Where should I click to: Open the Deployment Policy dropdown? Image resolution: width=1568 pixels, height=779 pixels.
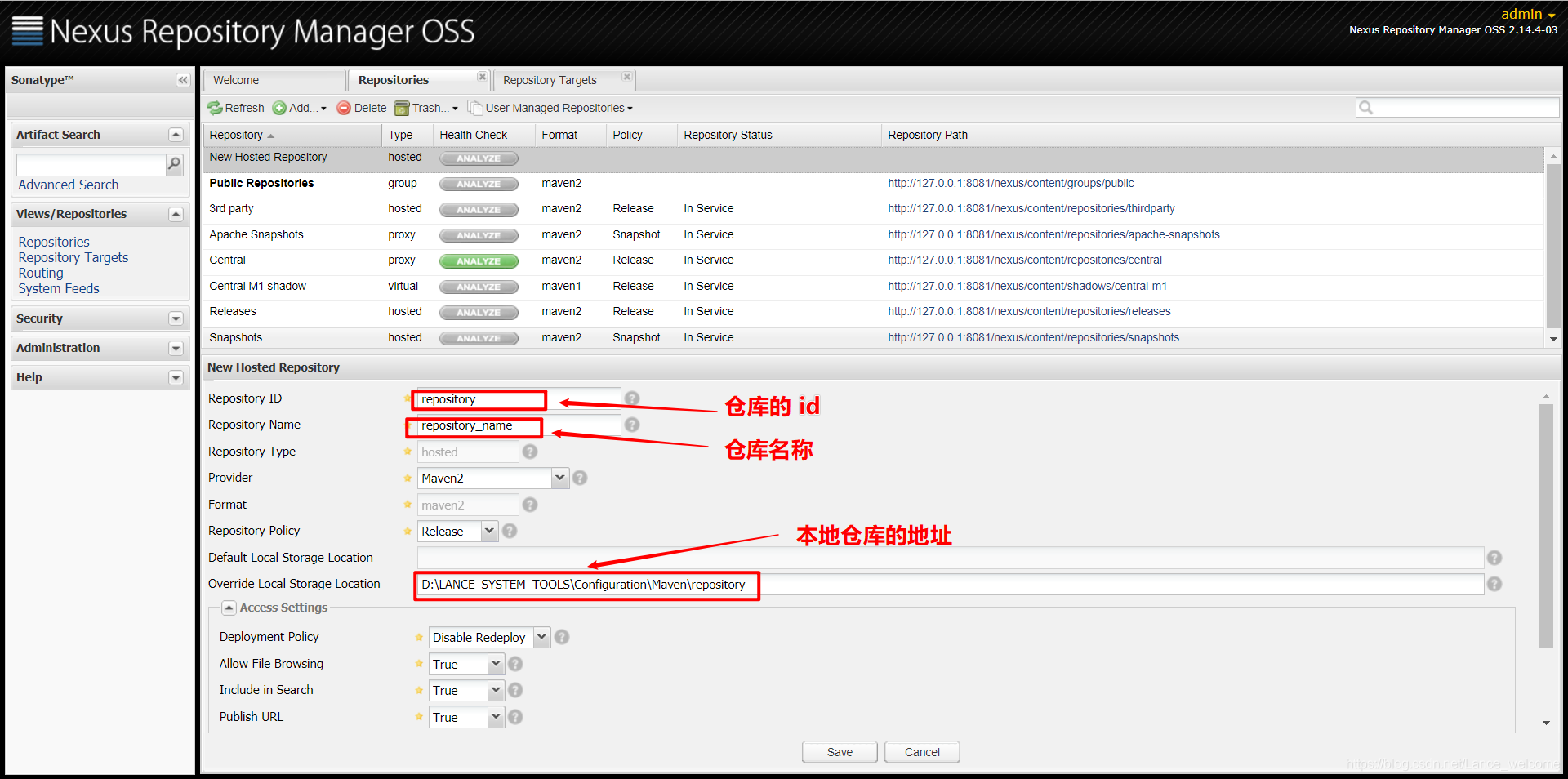click(541, 637)
